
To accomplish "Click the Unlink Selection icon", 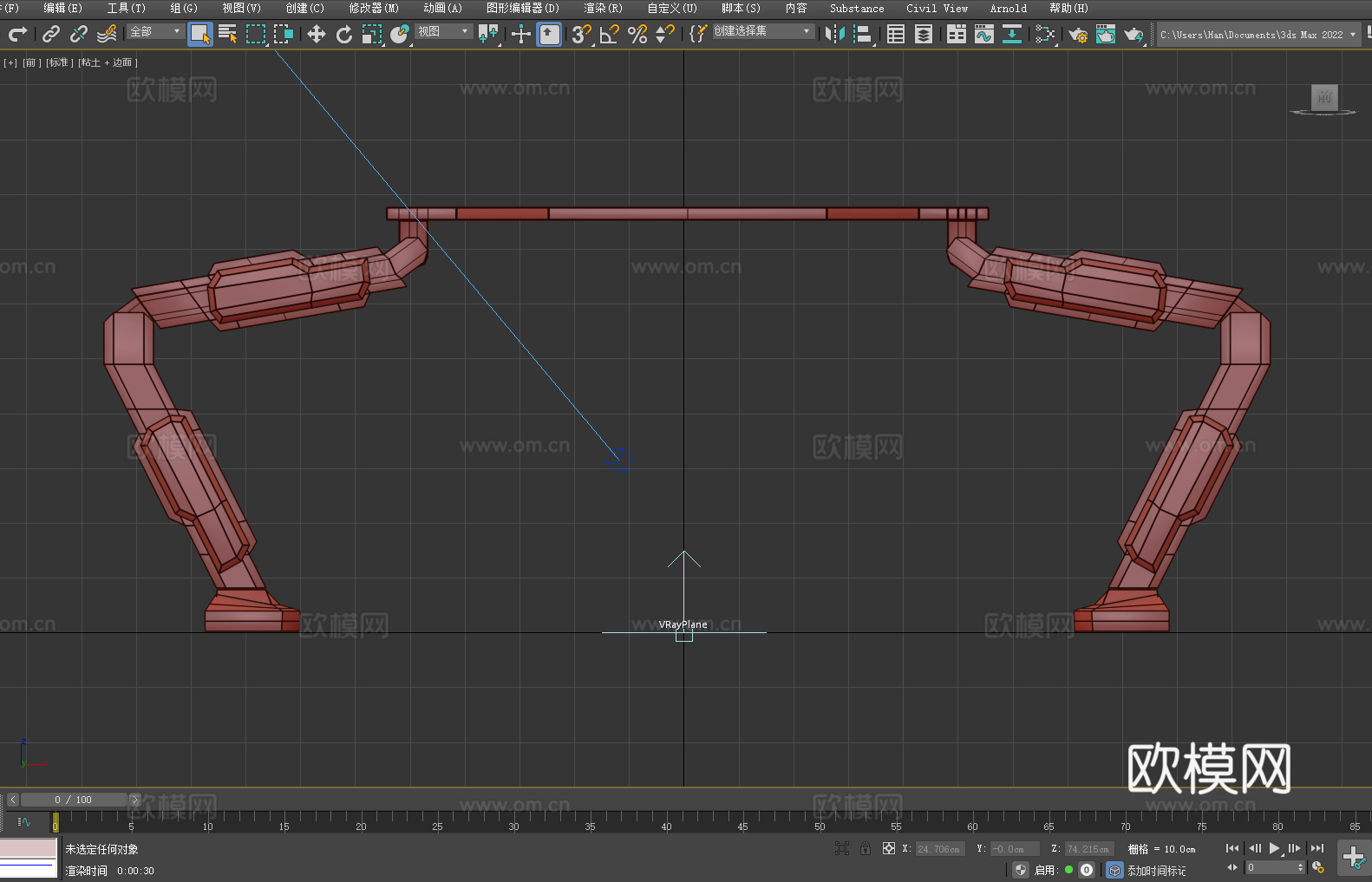I will point(79,34).
